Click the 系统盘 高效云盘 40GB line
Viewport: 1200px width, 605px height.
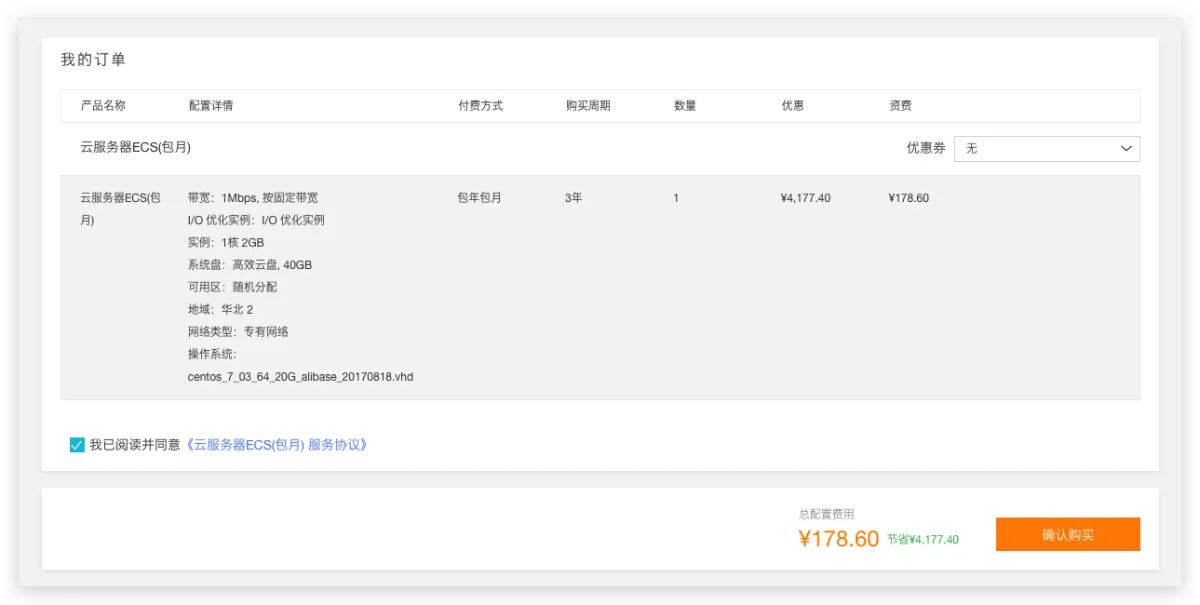click(x=249, y=265)
